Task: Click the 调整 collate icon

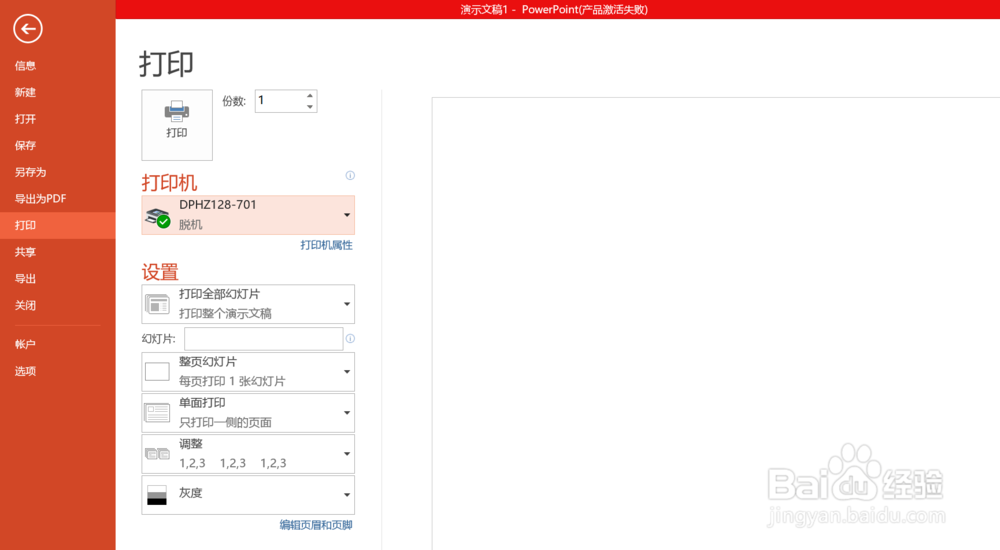Action: click(157, 454)
